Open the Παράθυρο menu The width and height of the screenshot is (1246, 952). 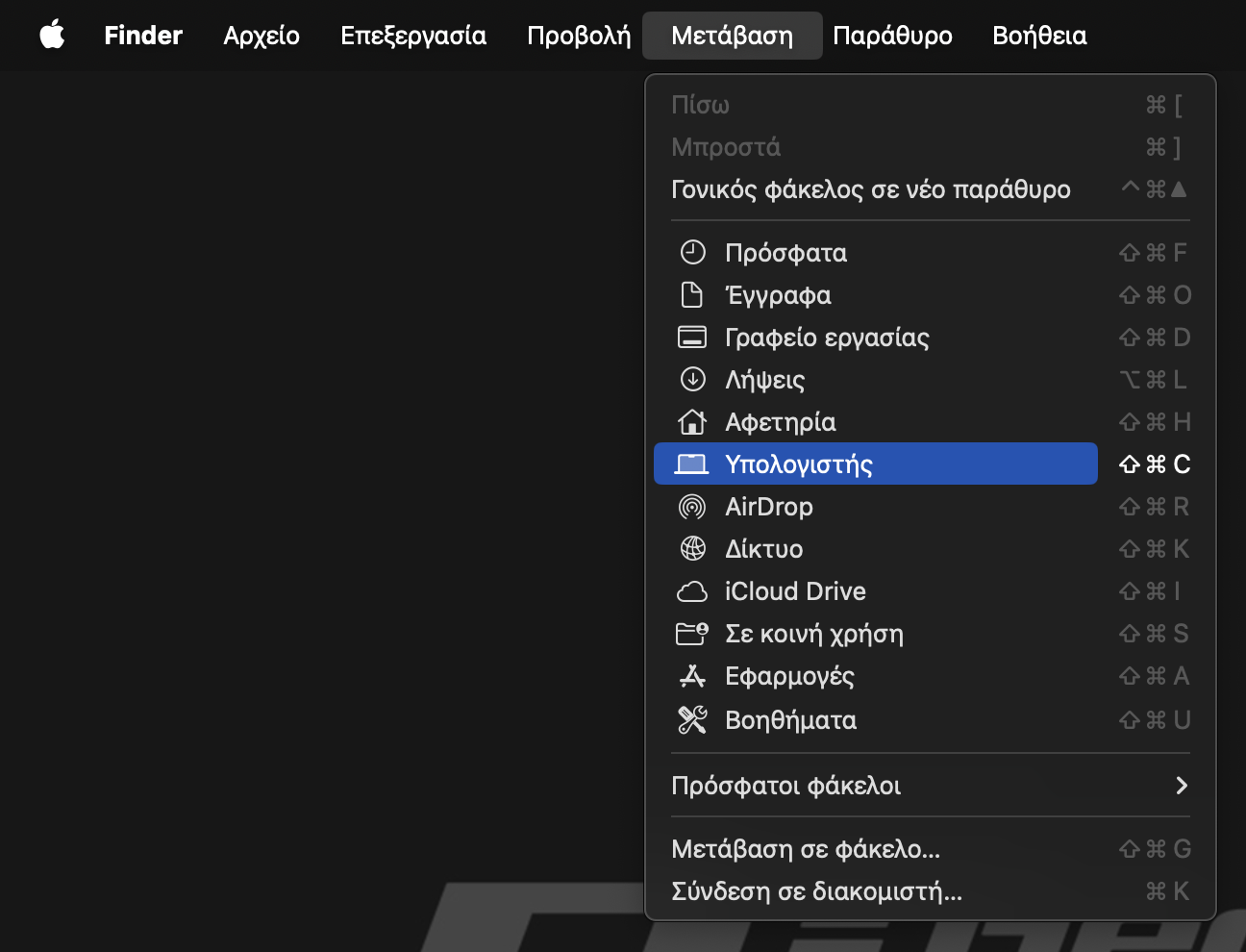[892, 36]
